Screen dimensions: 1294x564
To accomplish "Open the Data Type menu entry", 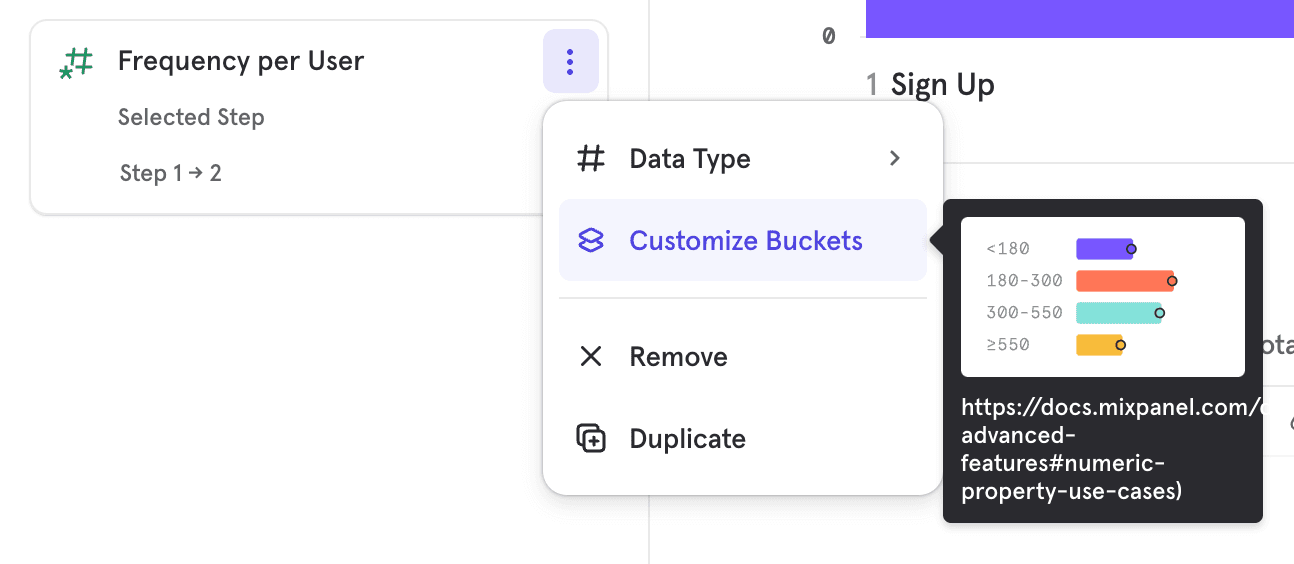I will click(690, 158).
